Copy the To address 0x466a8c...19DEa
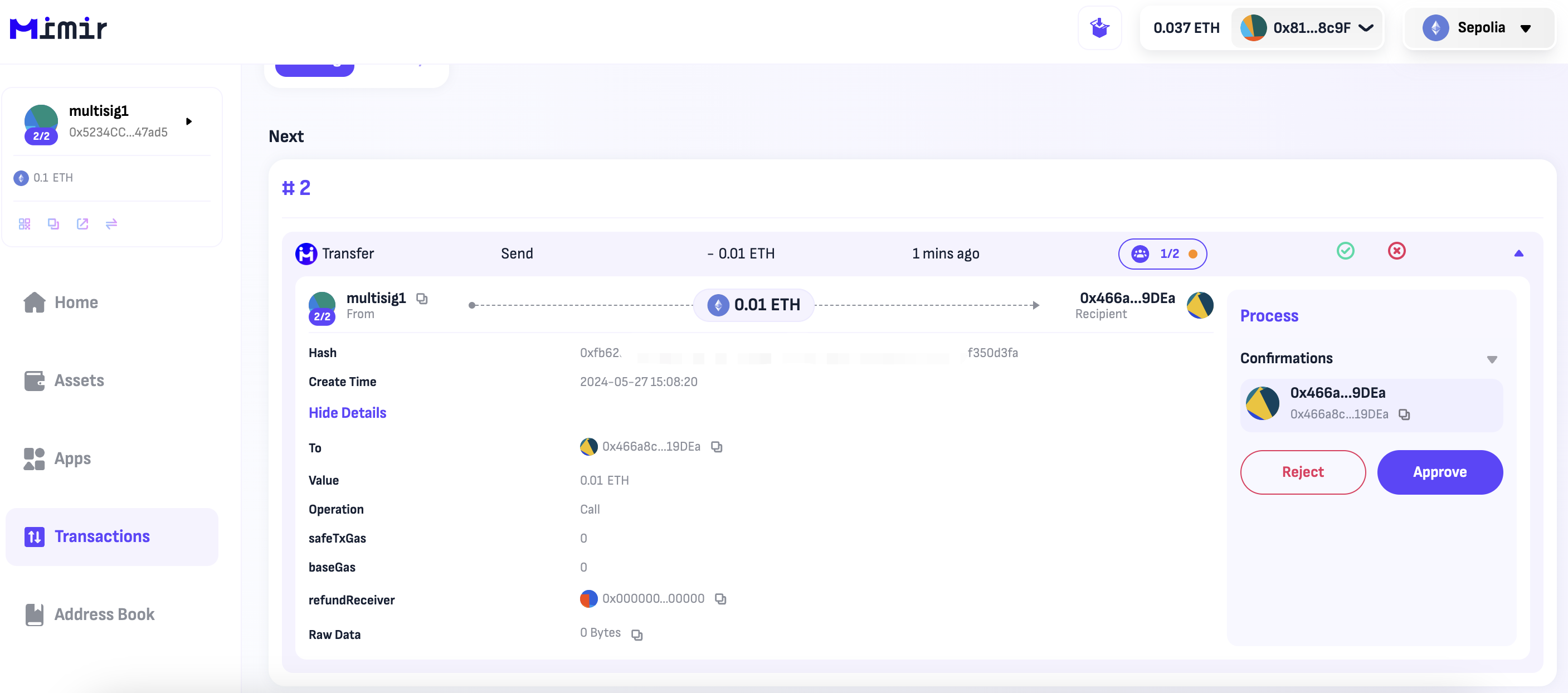Viewport: 1568px width, 693px height. (717, 447)
